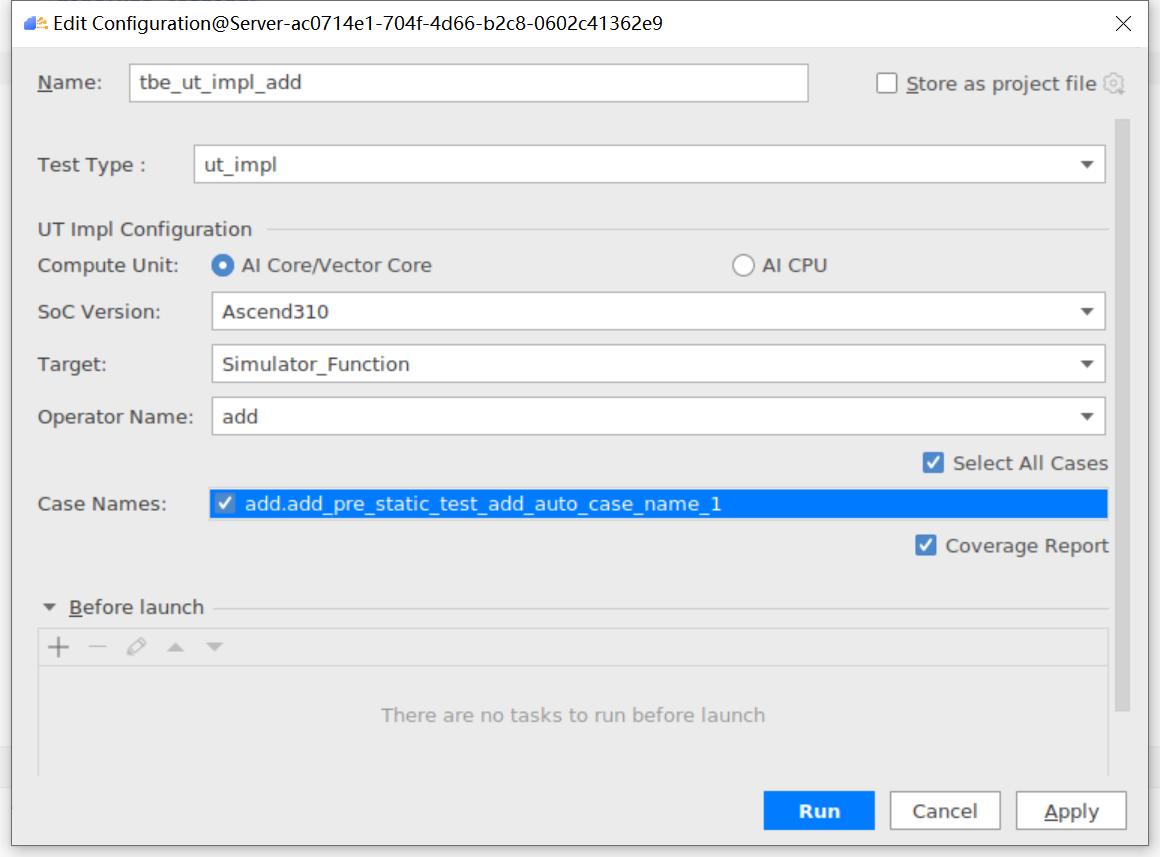
Task: Click the gear icon beside Store as project file
Action: click(1114, 84)
